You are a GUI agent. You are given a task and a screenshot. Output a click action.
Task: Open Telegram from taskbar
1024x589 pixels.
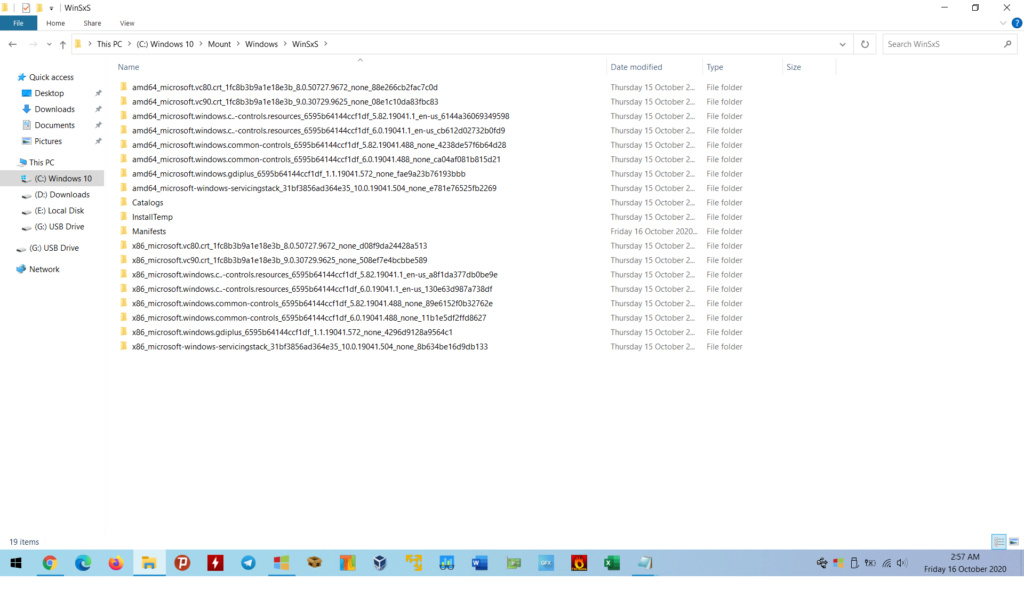click(x=248, y=563)
